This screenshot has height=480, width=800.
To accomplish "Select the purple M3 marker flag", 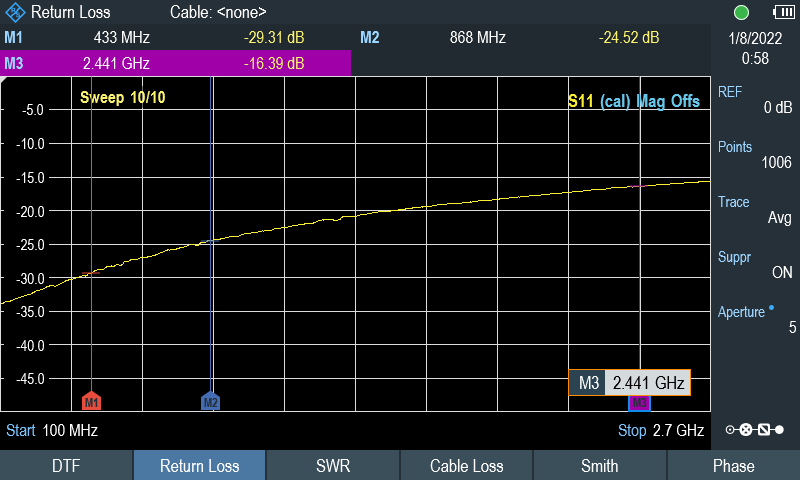I will pos(639,403).
